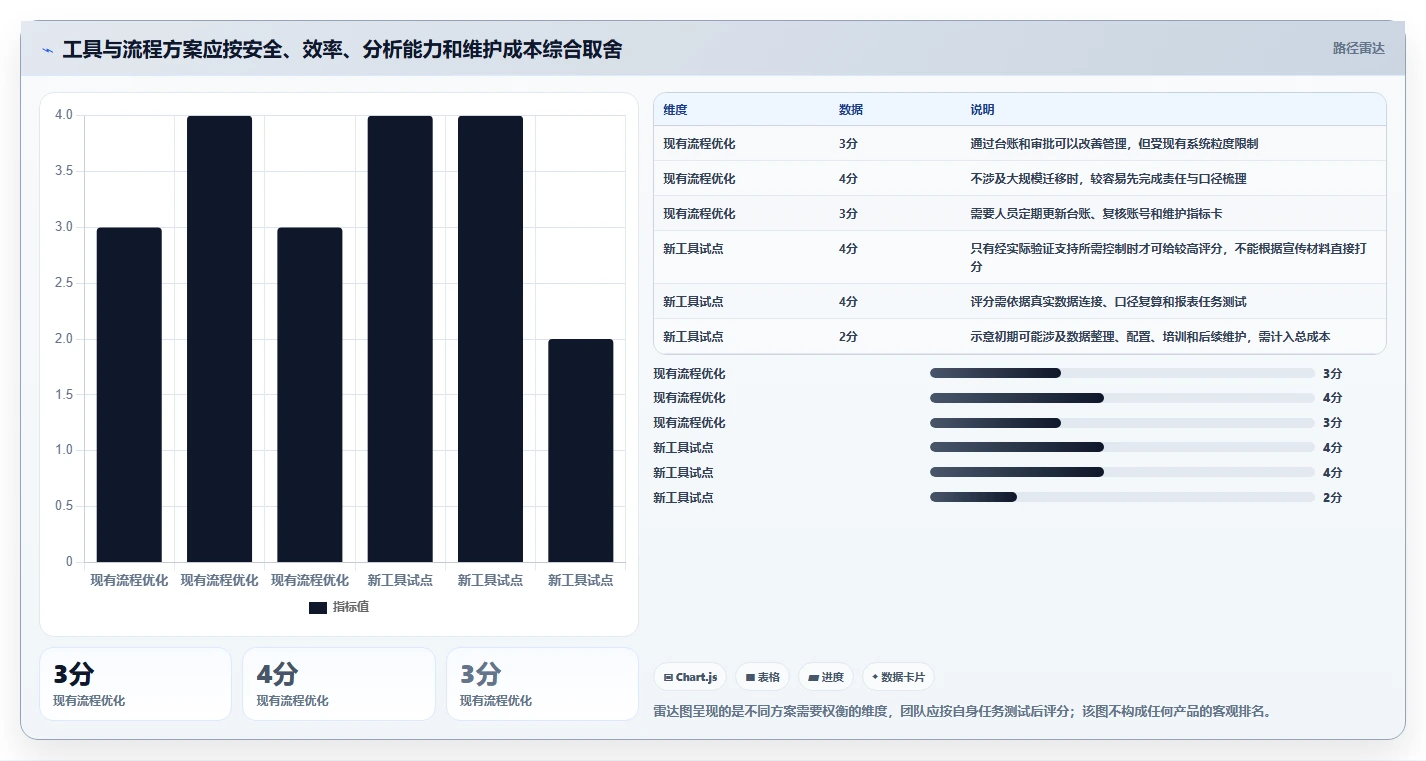The height and width of the screenshot is (761, 1426).
Task: Click the 说明 column header
Action: pos(982,110)
